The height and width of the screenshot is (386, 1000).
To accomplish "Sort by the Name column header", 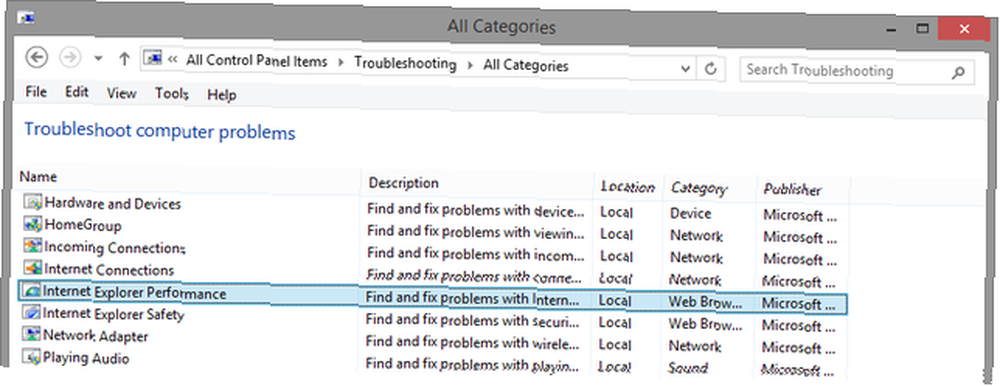I will (38, 177).
